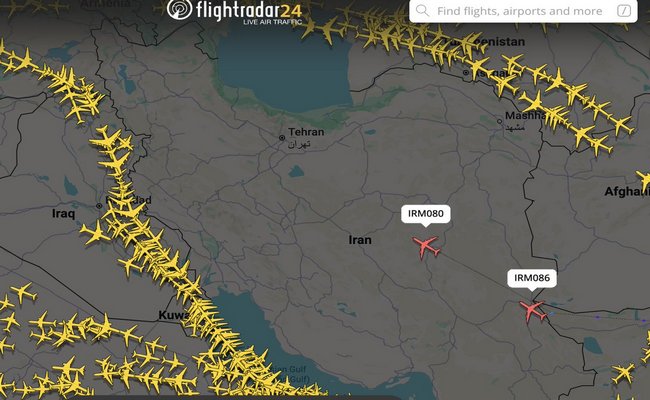650x400 pixels.
Task: Click the flightradar24 Live Air Traffic wordmark
Action: [x=249, y=12]
